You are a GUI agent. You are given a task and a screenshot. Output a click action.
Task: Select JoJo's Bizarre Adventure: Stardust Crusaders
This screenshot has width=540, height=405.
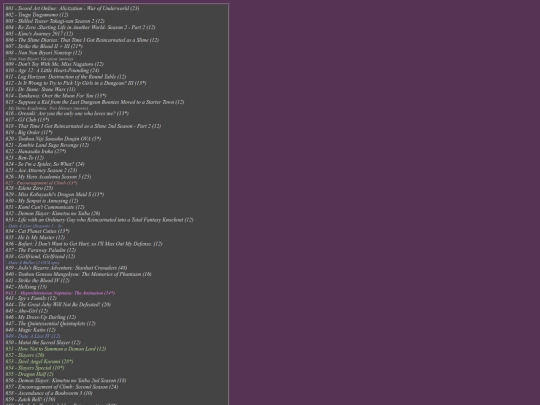(66, 268)
